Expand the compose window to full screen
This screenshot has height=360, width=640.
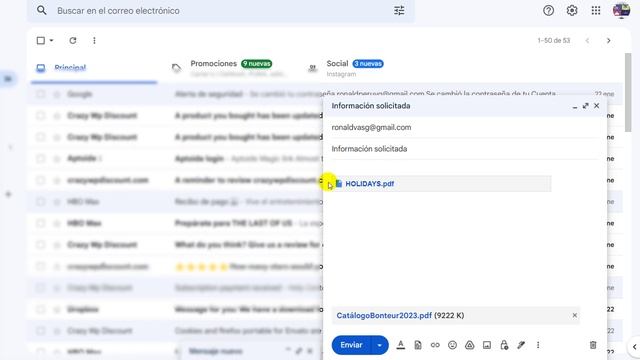click(585, 106)
